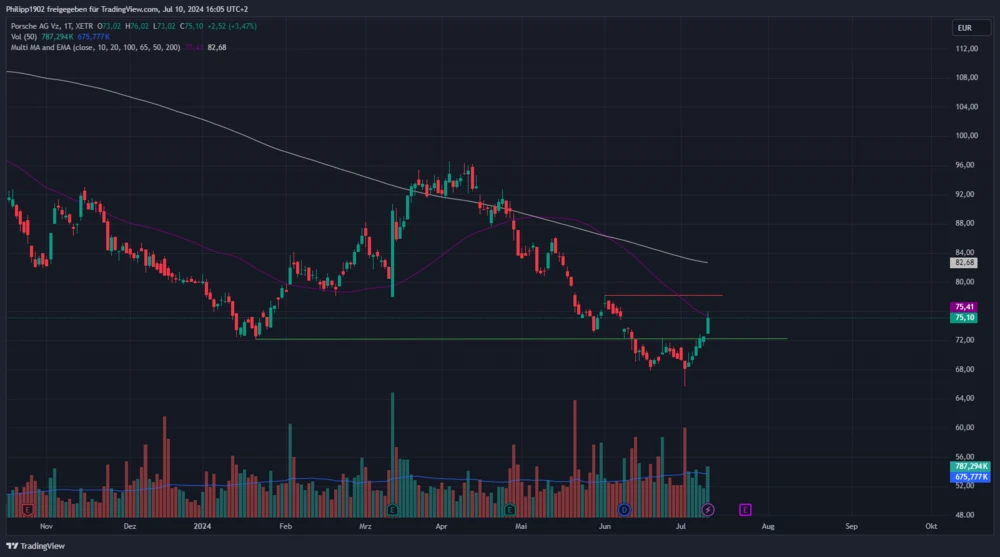The image size is (1000, 557).
Task: Open the blue dividend marker in June
Action: point(624,509)
